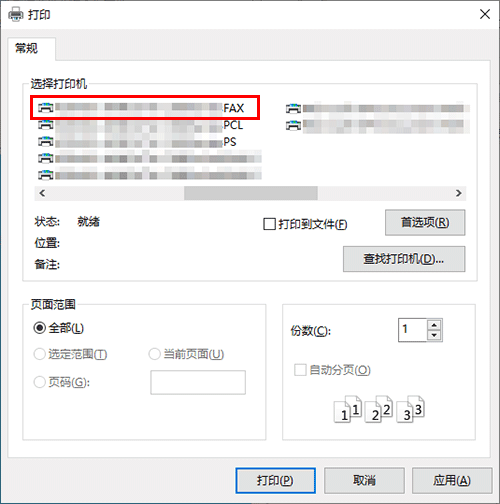Select the PCL printer icon
This screenshot has width=500, height=504.
tap(45, 125)
